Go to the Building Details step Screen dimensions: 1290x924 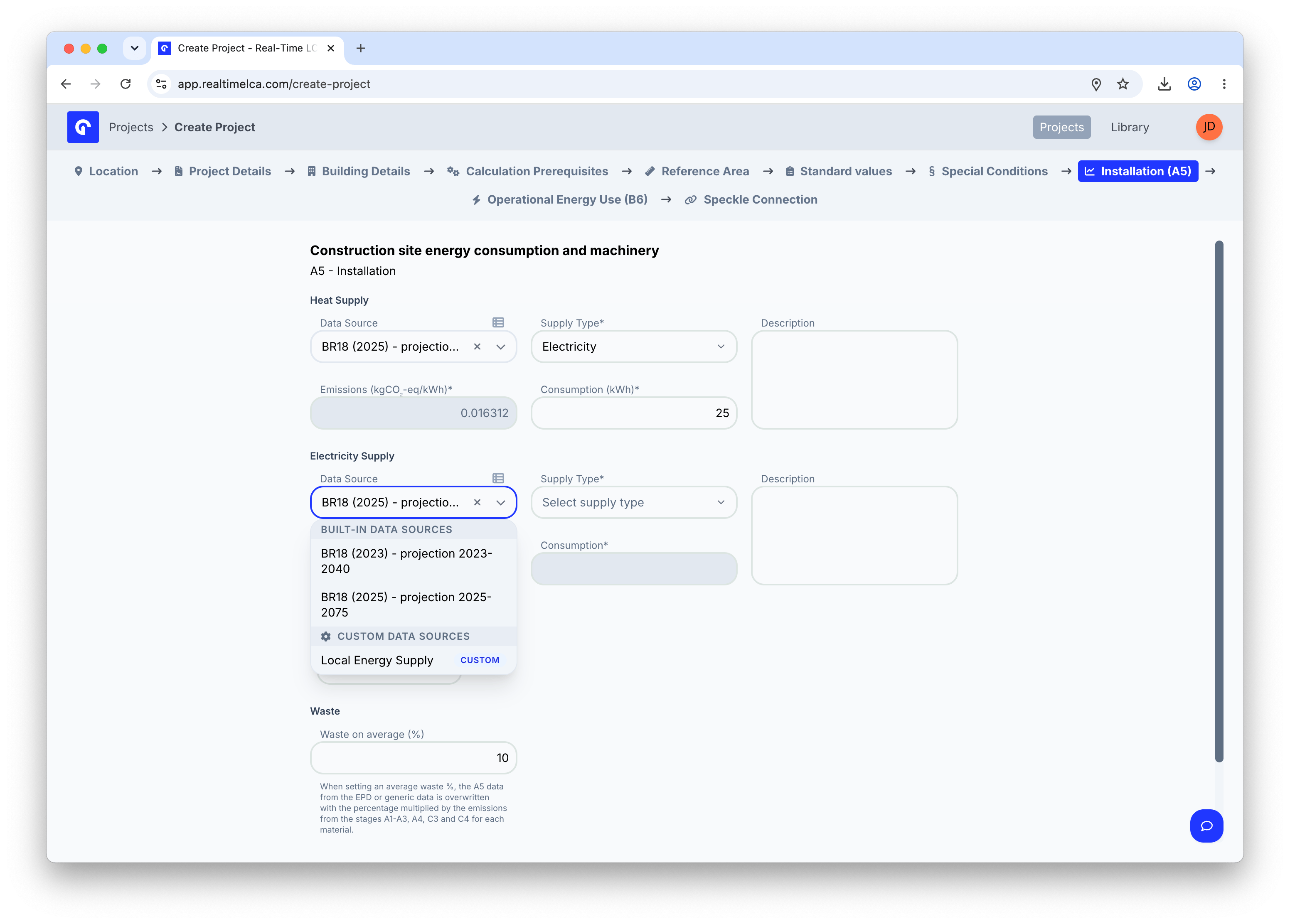(x=358, y=171)
